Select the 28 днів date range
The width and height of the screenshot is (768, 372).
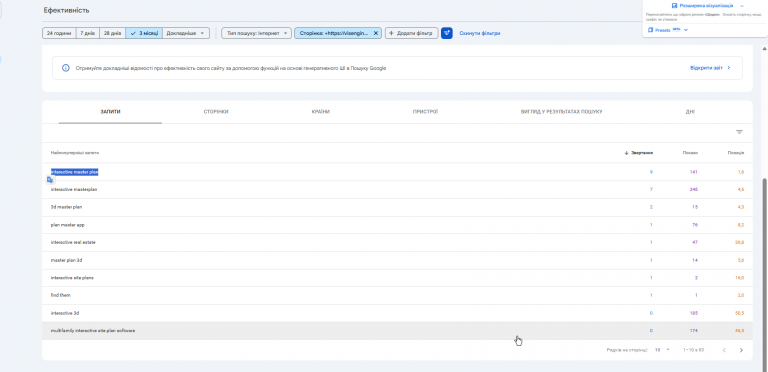coord(113,33)
